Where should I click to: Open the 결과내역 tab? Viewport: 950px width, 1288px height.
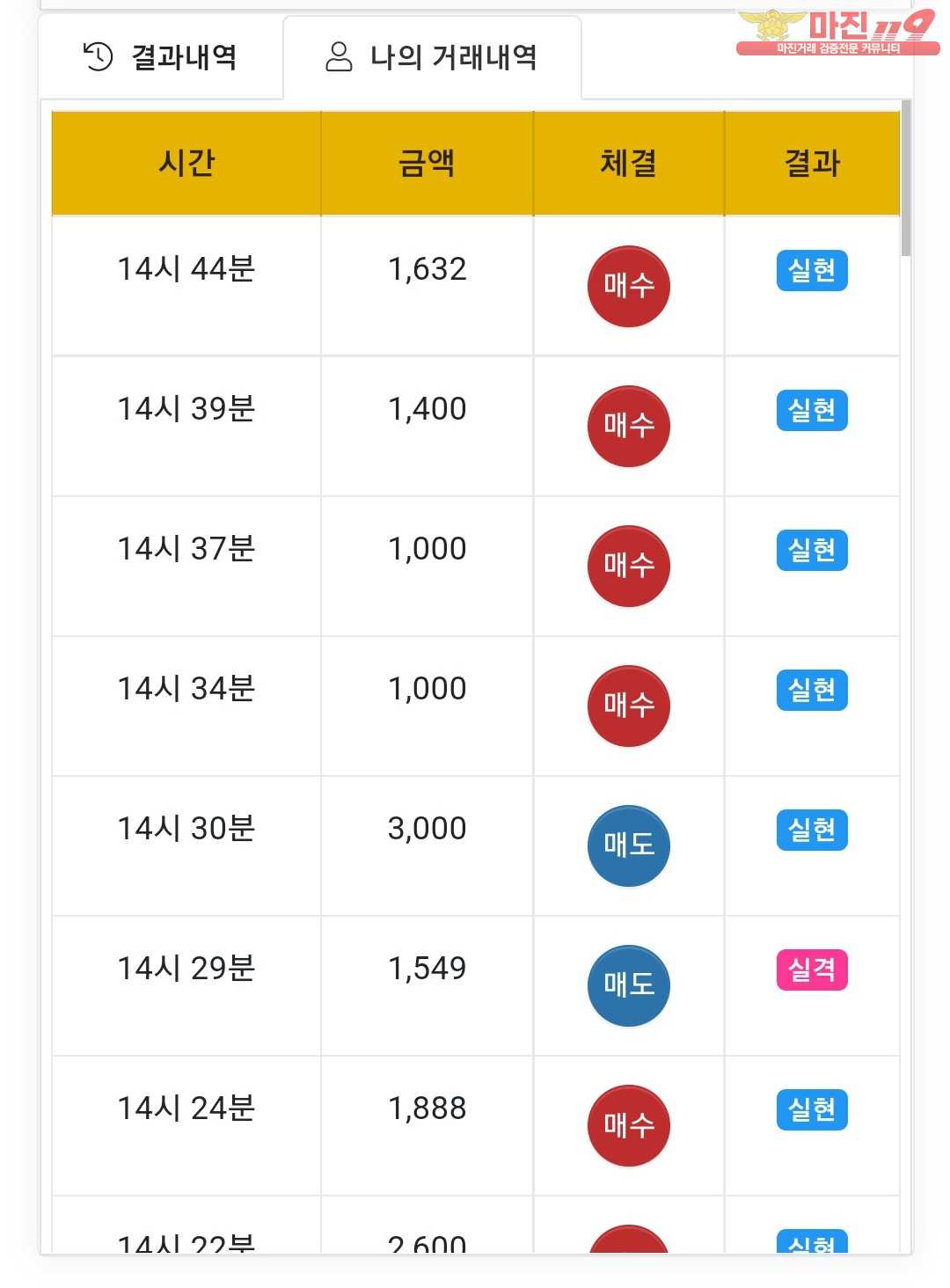[161, 58]
